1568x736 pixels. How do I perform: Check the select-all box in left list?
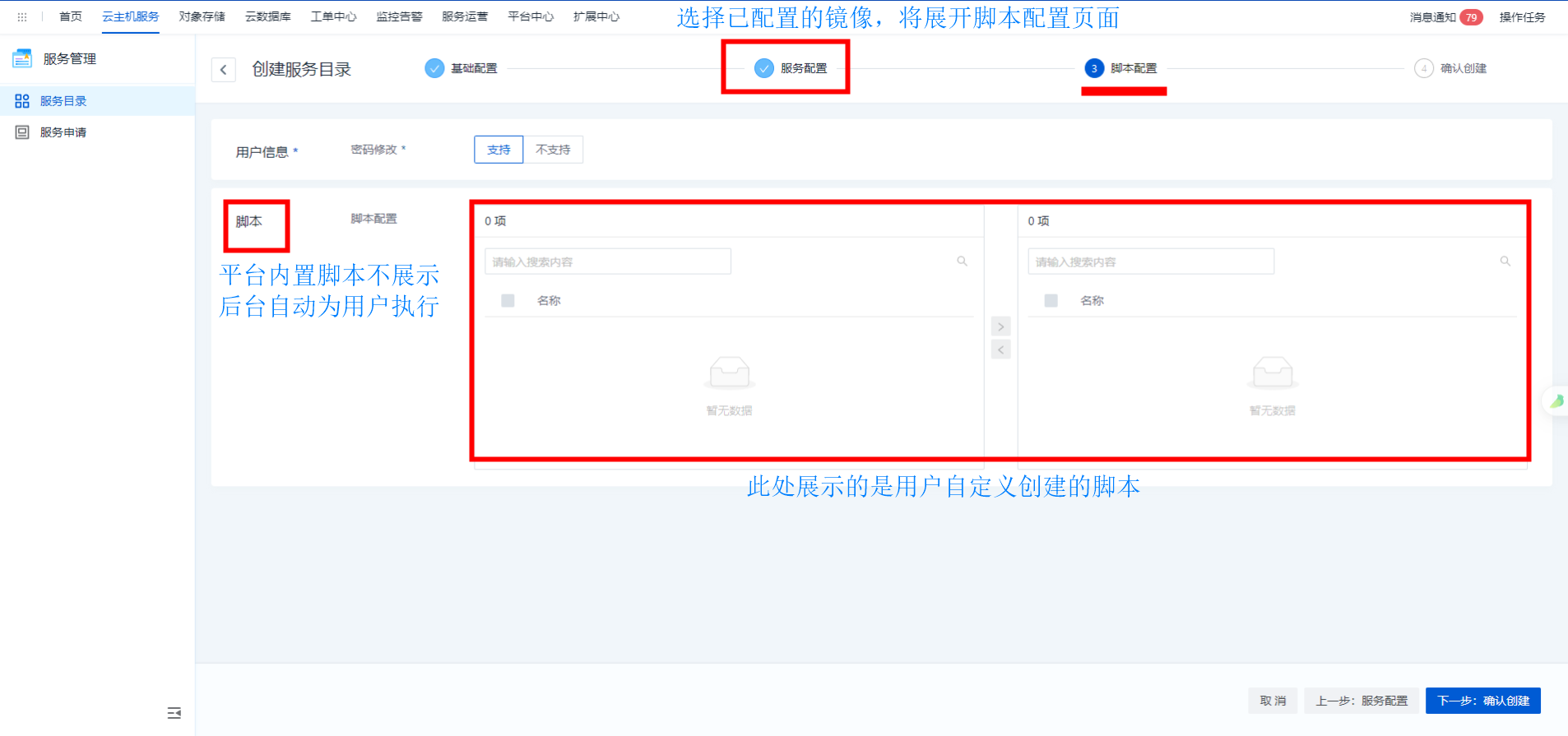[x=508, y=301]
